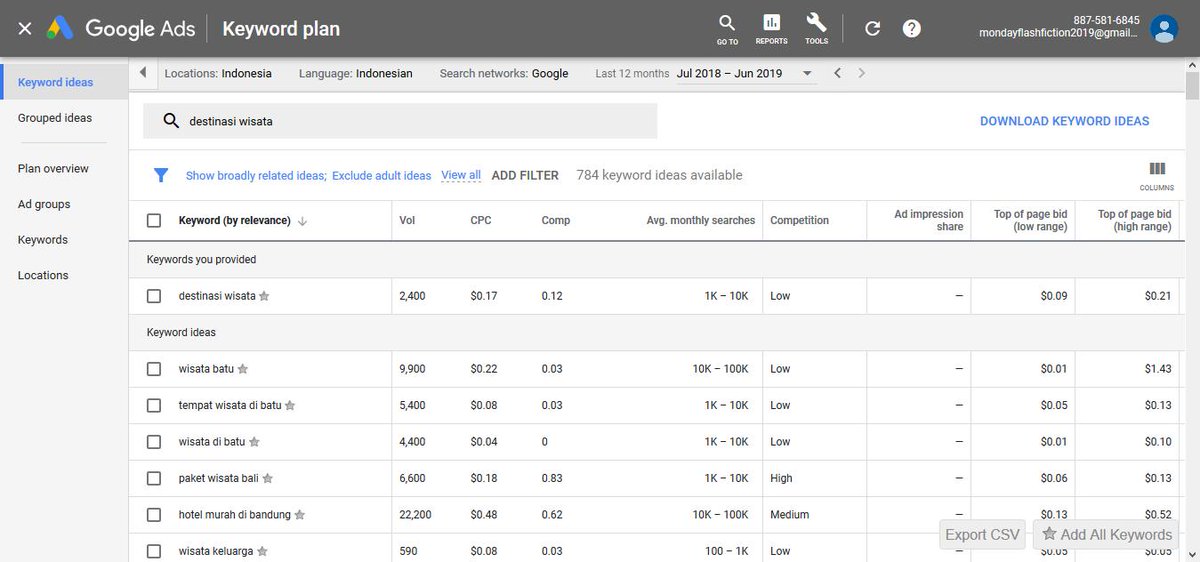Sort by Vol column header
Image resolution: width=1200 pixels, height=562 pixels.
[x=407, y=221]
